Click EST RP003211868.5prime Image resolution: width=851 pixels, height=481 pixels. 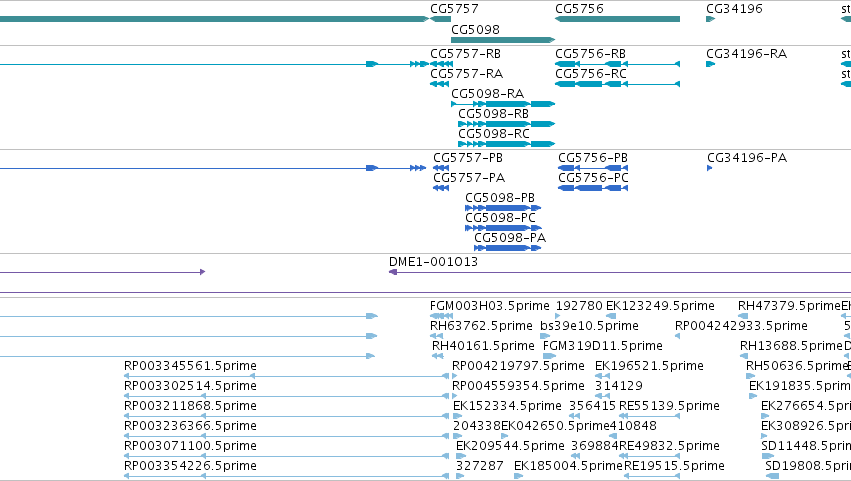pyautogui.click(x=190, y=407)
